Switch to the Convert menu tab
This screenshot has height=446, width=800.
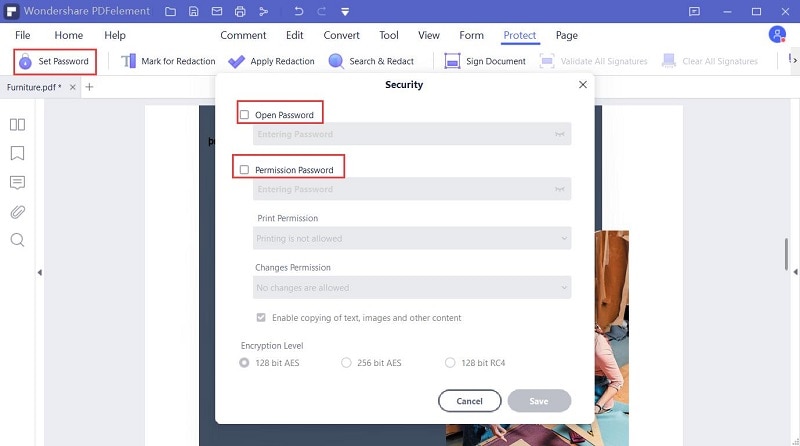pyautogui.click(x=341, y=35)
